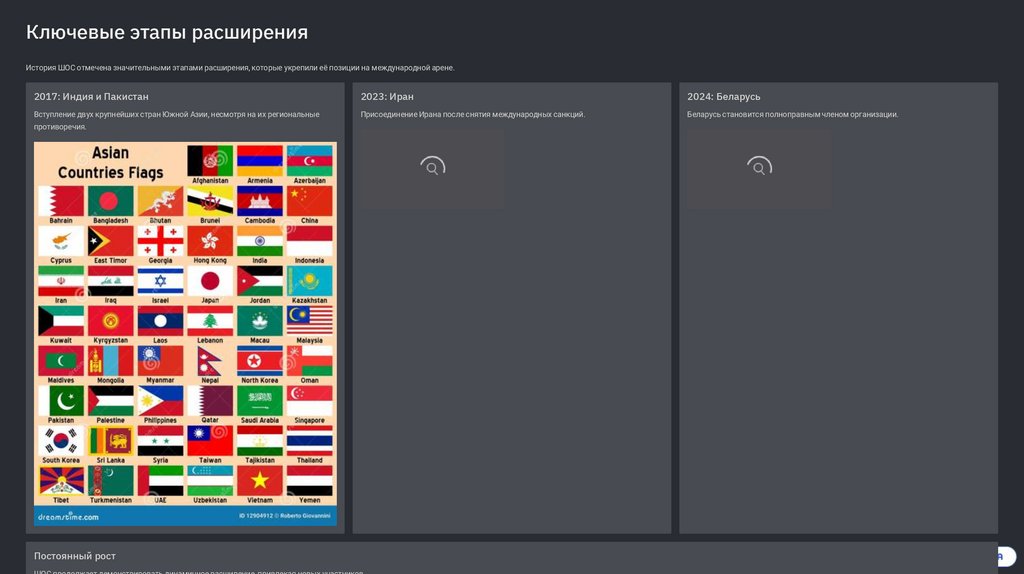
Task: Click the description Вступление двух крупнейших стран
Action: pyautogui.click(x=177, y=121)
